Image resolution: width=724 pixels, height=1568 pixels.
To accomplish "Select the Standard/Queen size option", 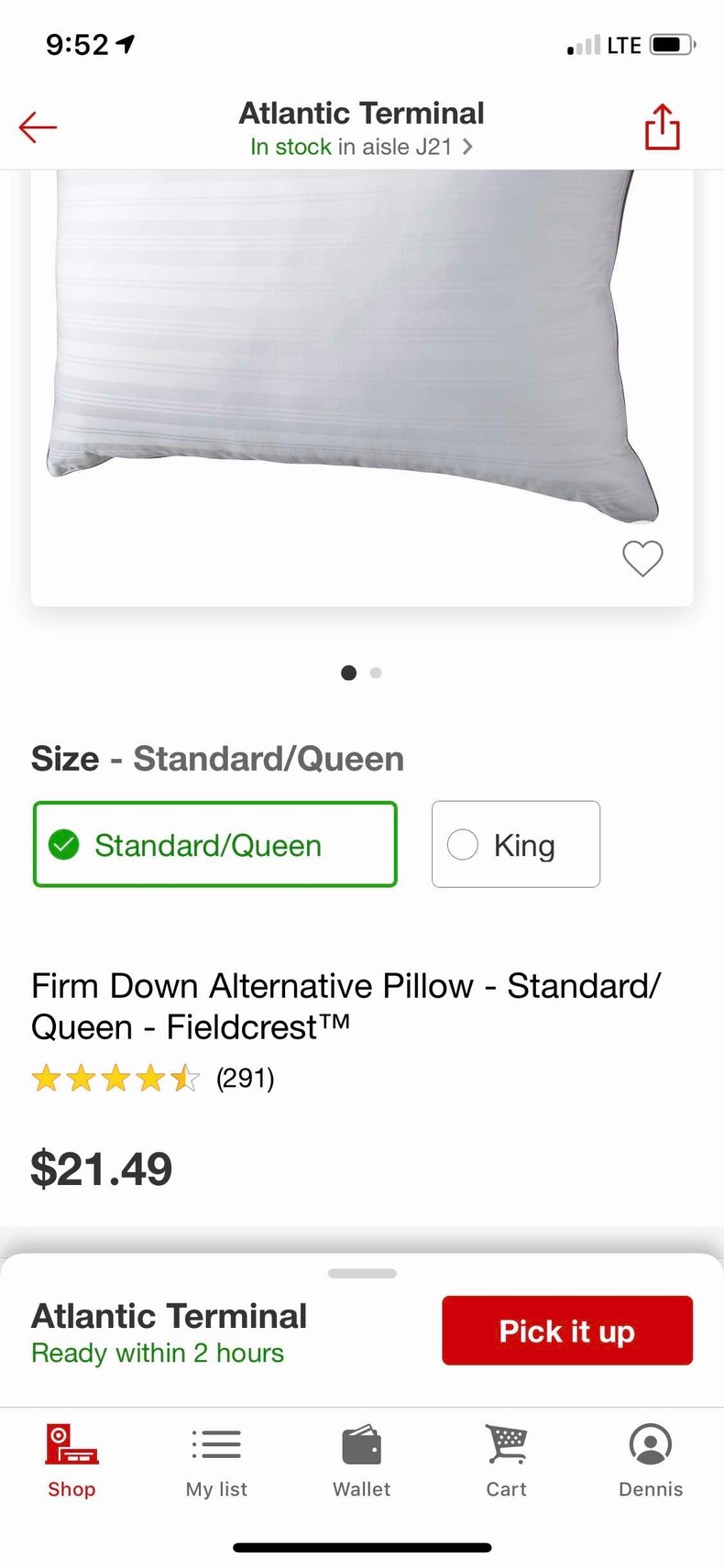I will tap(215, 844).
